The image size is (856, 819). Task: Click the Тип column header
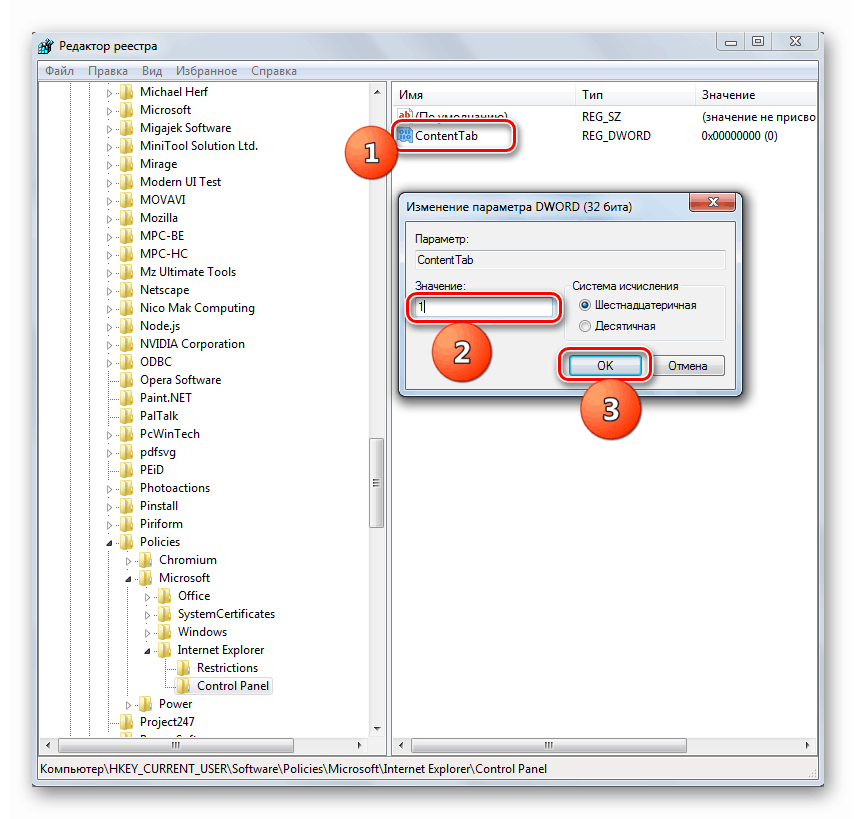[635, 95]
